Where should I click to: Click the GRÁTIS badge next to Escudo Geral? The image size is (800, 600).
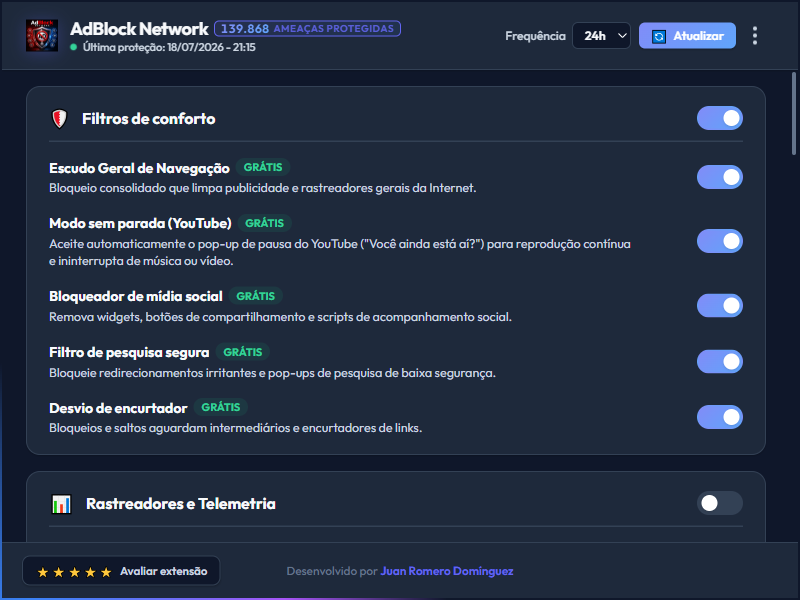point(263,167)
